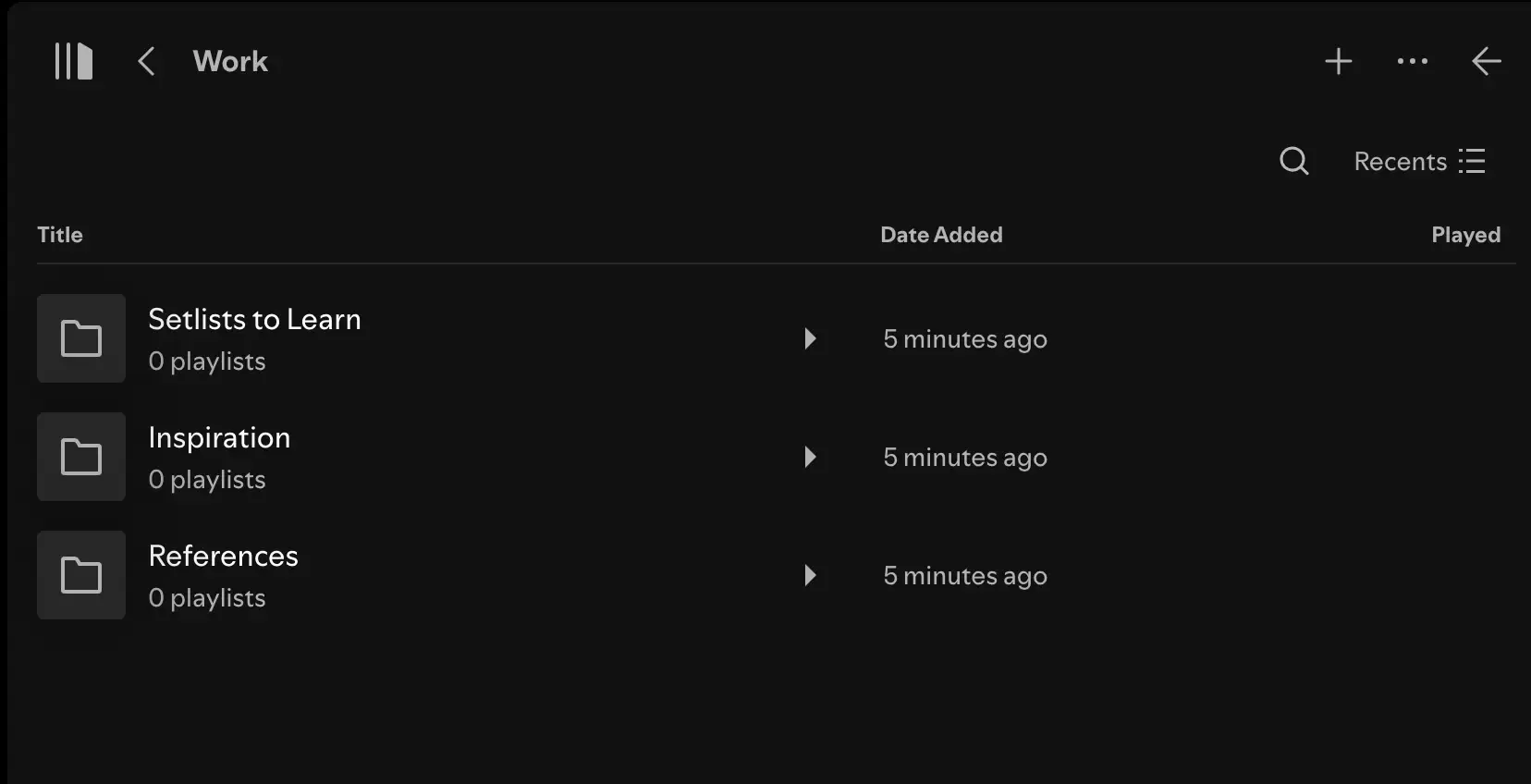Click the Inspiration folder icon
1531x784 pixels.
click(81, 457)
